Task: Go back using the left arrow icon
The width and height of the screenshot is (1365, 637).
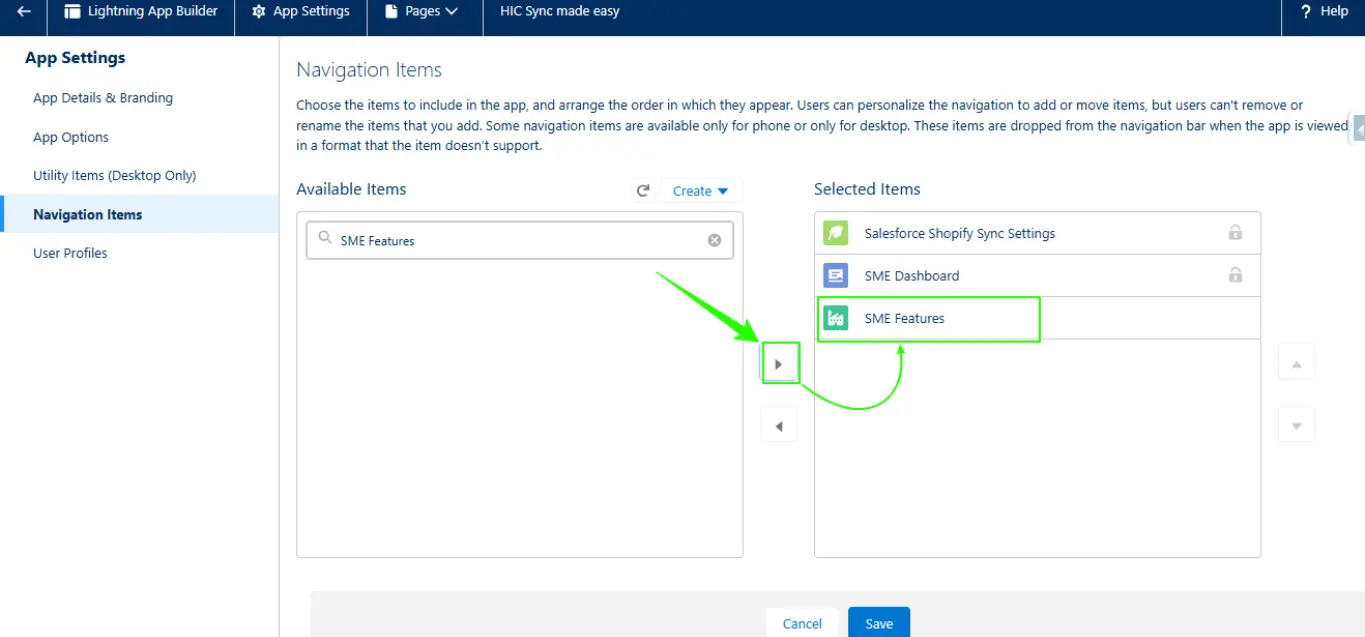Action: click(24, 12)
